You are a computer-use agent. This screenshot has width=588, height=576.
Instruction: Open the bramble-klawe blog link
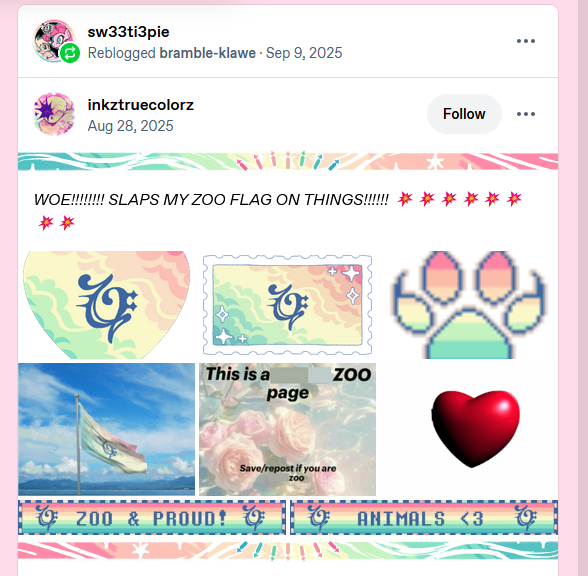point(208,53)
